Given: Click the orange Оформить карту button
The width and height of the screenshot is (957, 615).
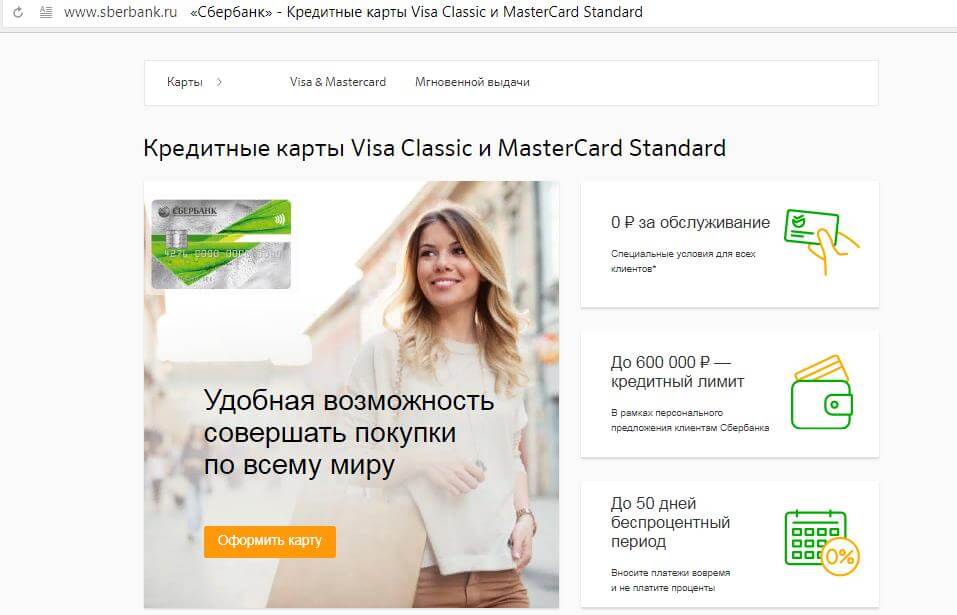Looking at the screenshot, I should 270,541.
